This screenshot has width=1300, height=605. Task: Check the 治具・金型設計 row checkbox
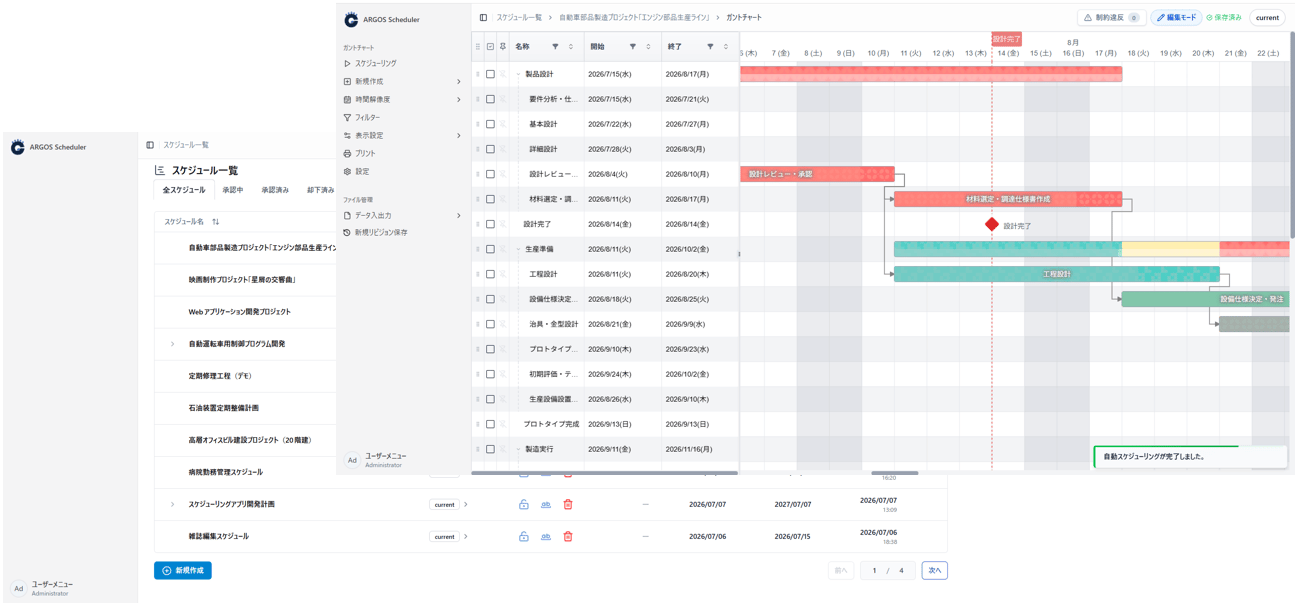coord(490,324)
